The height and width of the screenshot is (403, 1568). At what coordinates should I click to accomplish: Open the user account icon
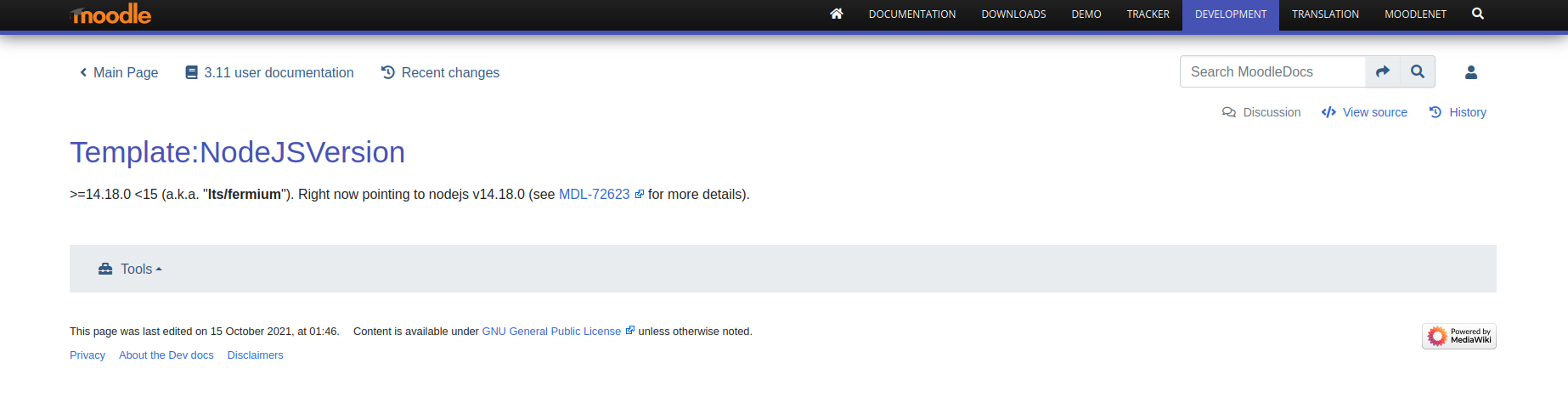[x=1471, y=72]
